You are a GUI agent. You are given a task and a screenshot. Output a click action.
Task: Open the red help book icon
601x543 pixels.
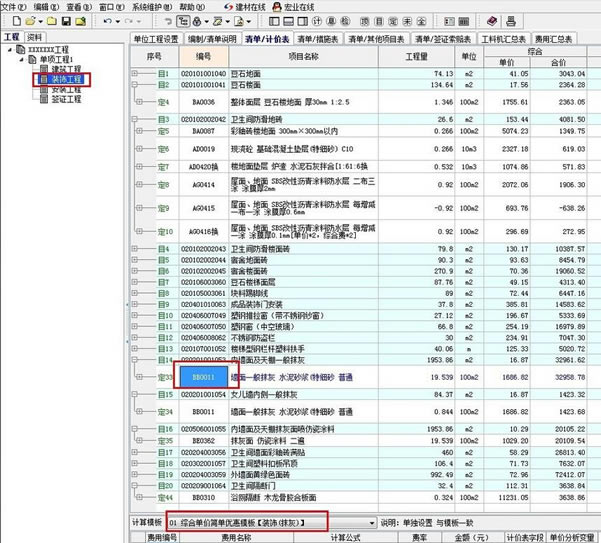492,21
